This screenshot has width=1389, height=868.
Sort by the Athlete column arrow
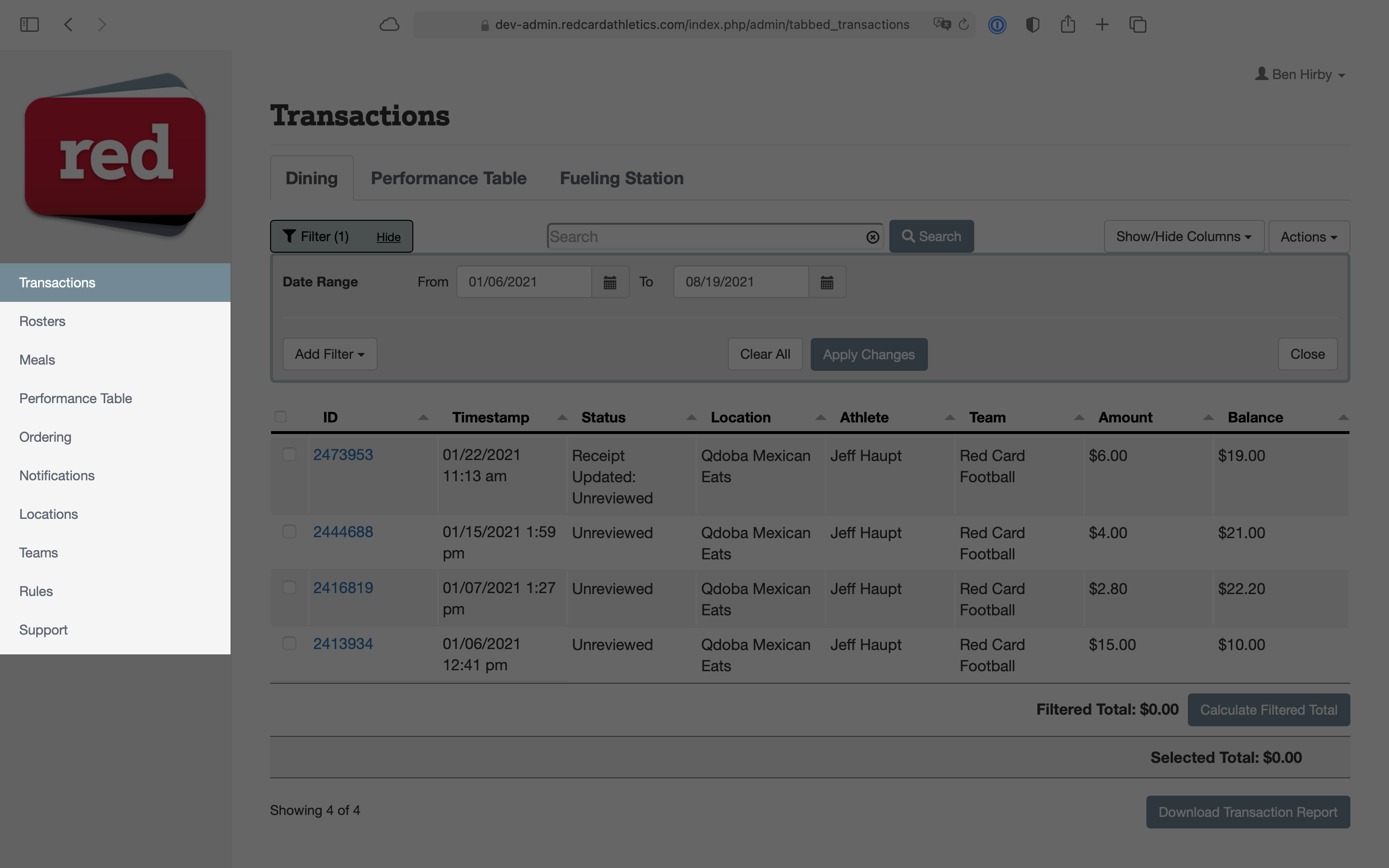point(950,417)
